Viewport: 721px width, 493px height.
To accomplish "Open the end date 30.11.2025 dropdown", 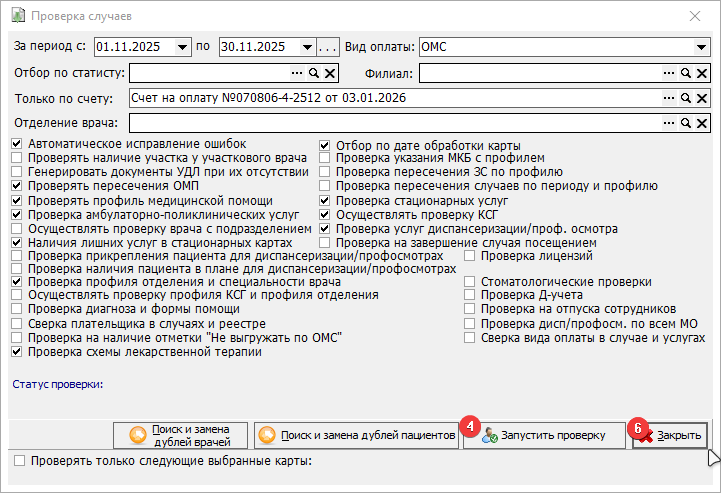I will click(x=308, y=47).
